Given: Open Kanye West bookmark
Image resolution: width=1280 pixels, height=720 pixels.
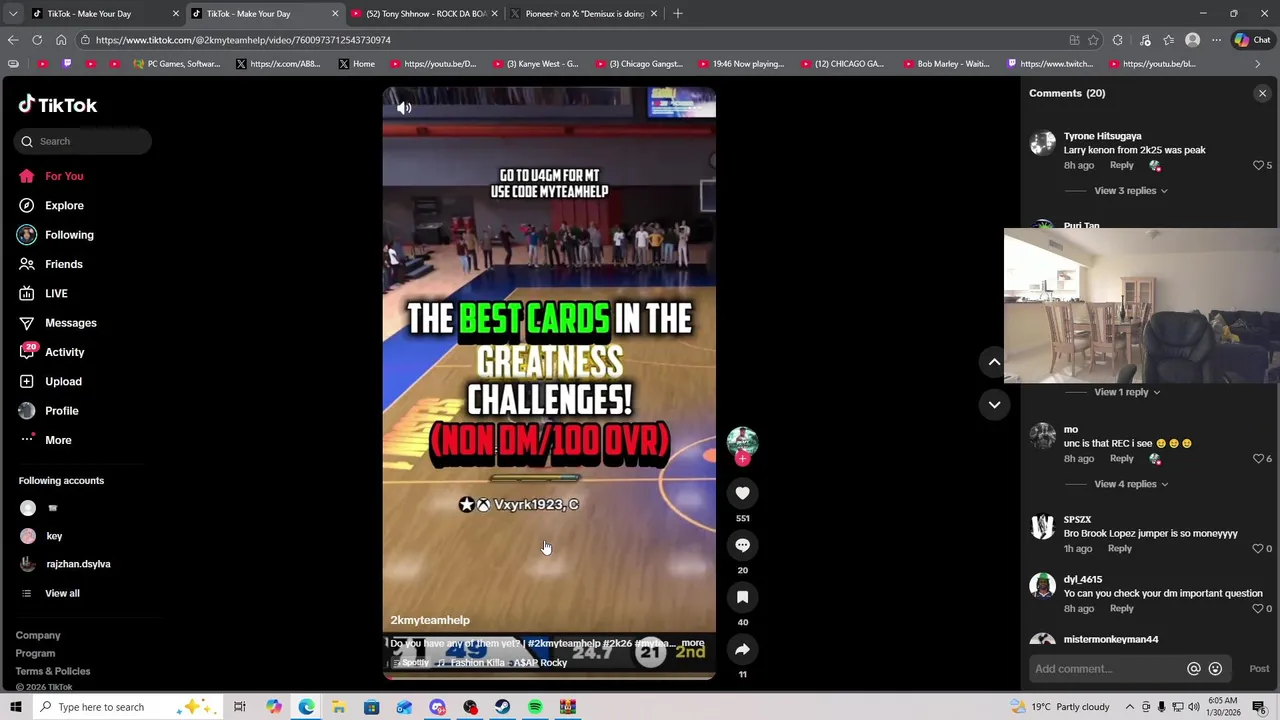Looking at the screenshot, I should click(535, 64).
